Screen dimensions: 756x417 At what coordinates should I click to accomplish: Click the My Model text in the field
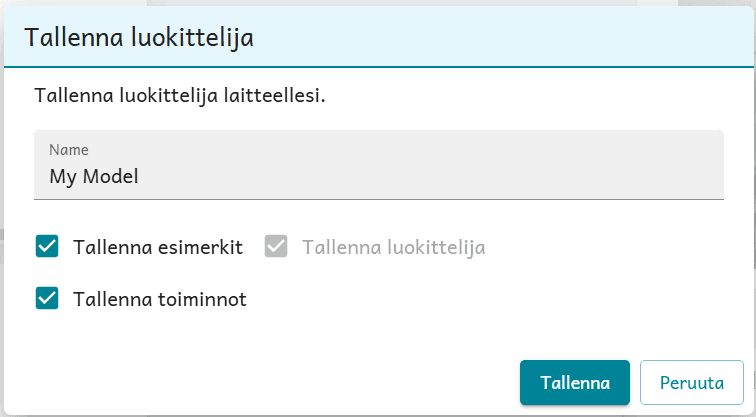tap(94, 177)
